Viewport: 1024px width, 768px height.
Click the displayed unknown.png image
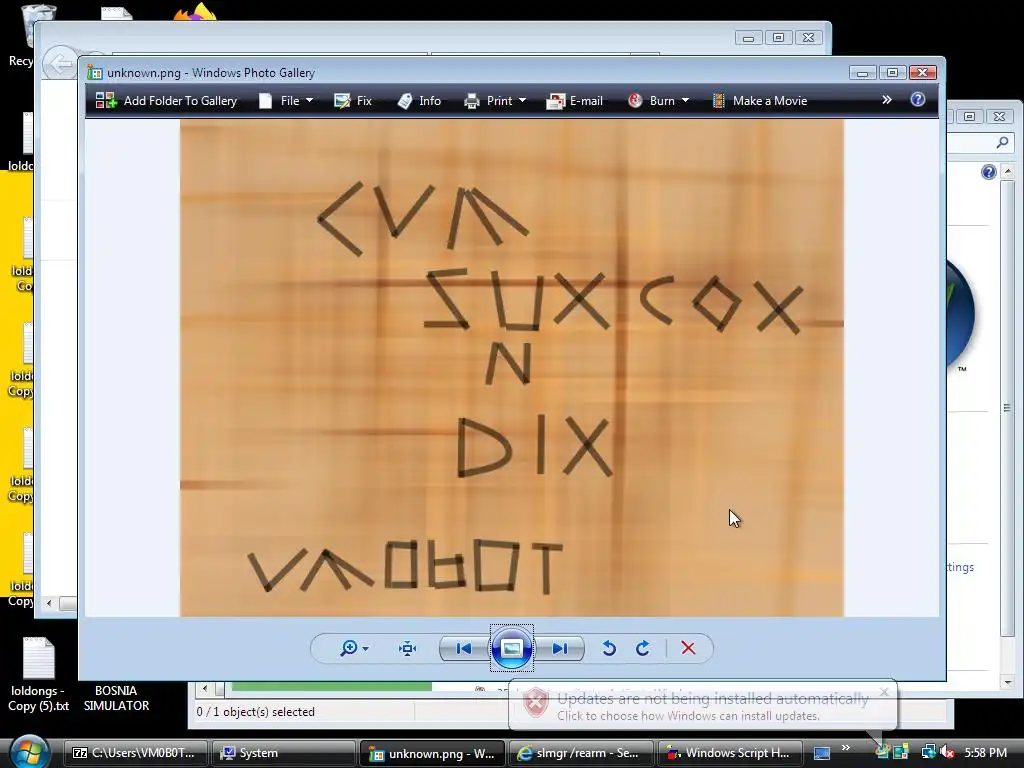(x=512, y=368)
